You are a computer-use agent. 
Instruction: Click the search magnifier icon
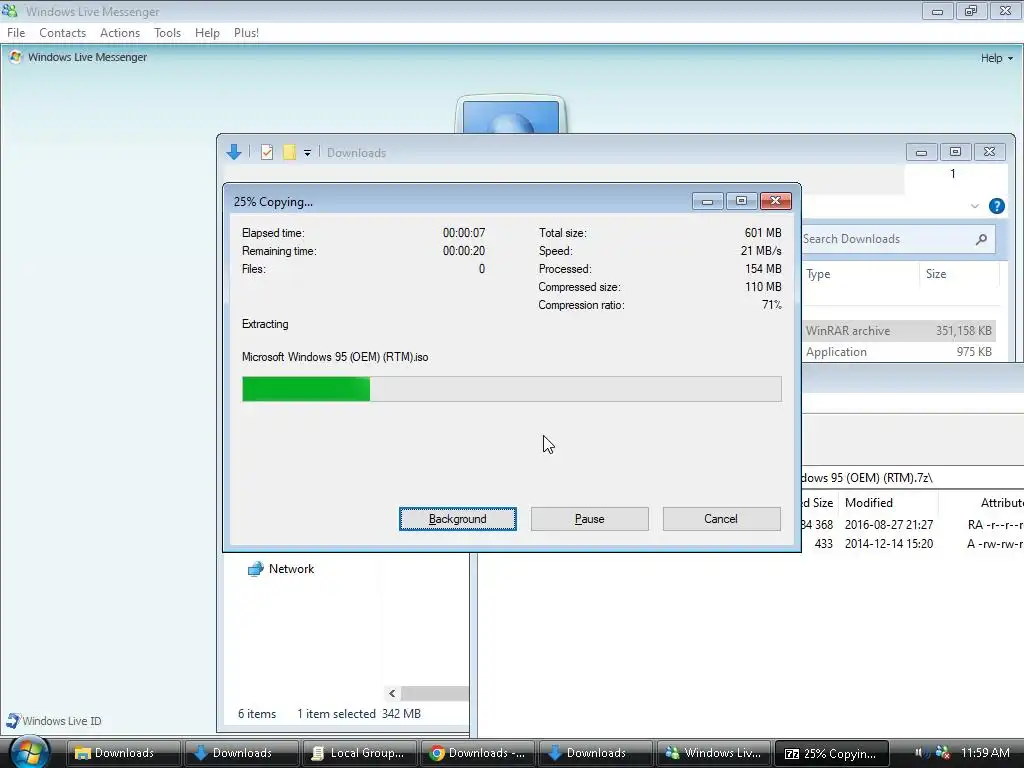coord(981,240)
